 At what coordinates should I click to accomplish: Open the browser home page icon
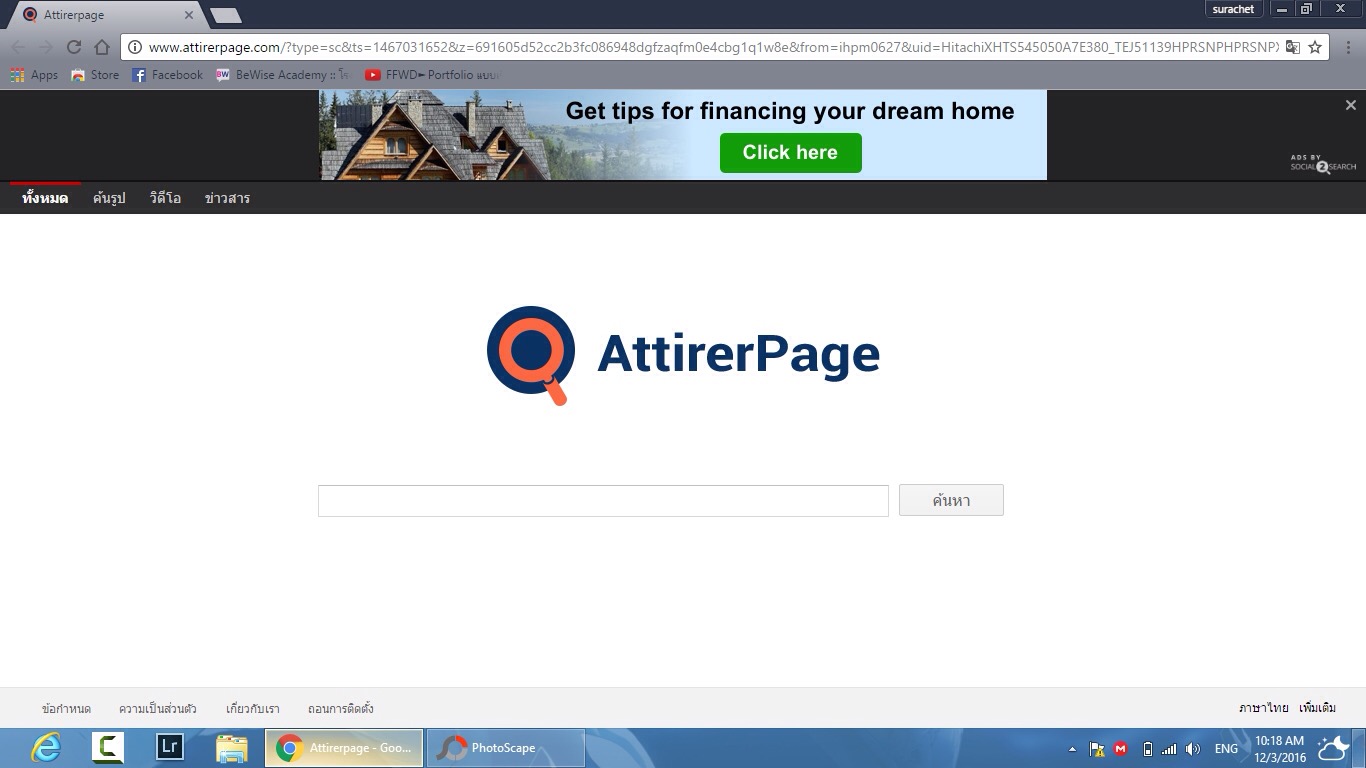tap(102, 47)
